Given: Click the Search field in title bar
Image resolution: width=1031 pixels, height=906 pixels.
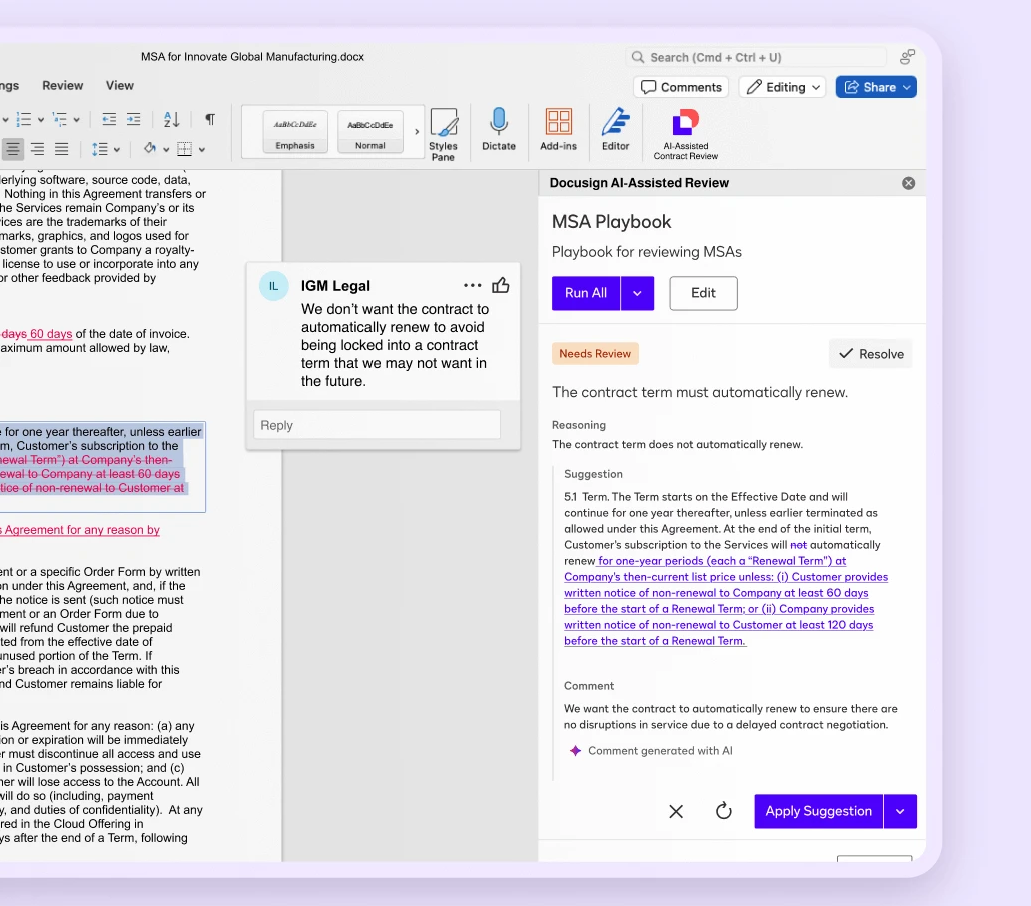Looking at the screenshot, I should click(x=756, y=57).
